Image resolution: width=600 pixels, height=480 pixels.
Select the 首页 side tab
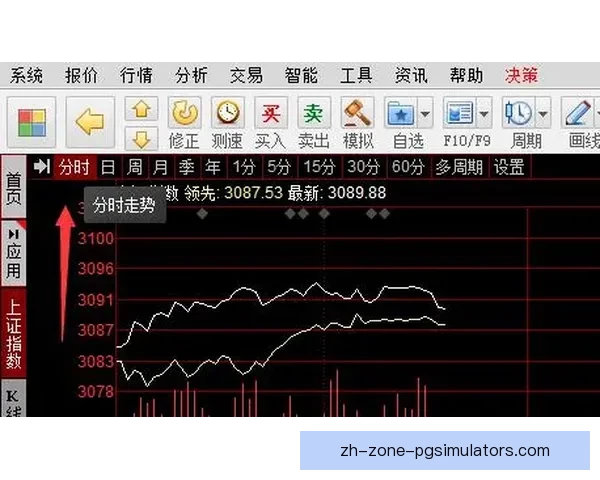[14, 188]
